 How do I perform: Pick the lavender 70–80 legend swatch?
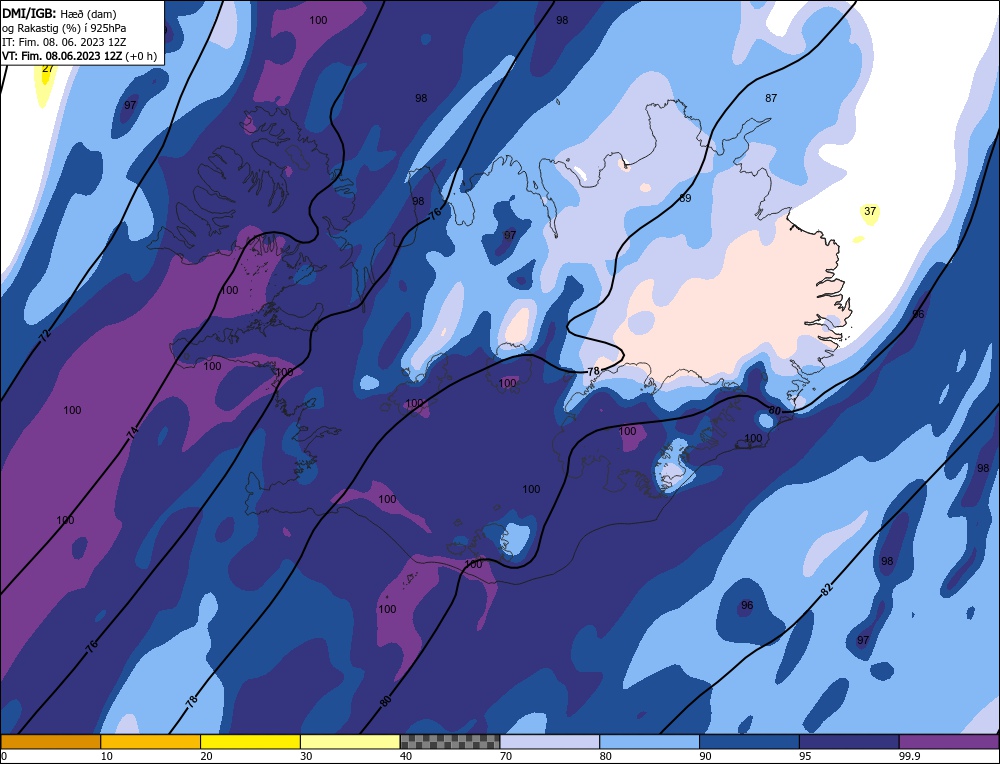click(x=550, y=742)
